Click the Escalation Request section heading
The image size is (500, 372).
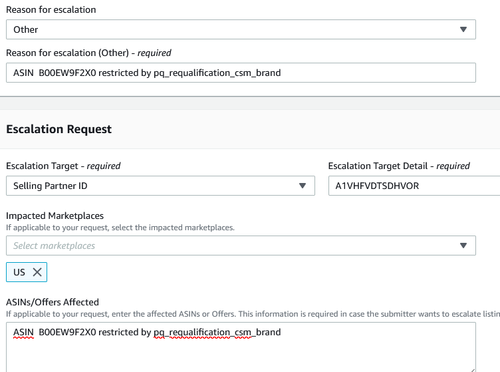coord(59,129)
